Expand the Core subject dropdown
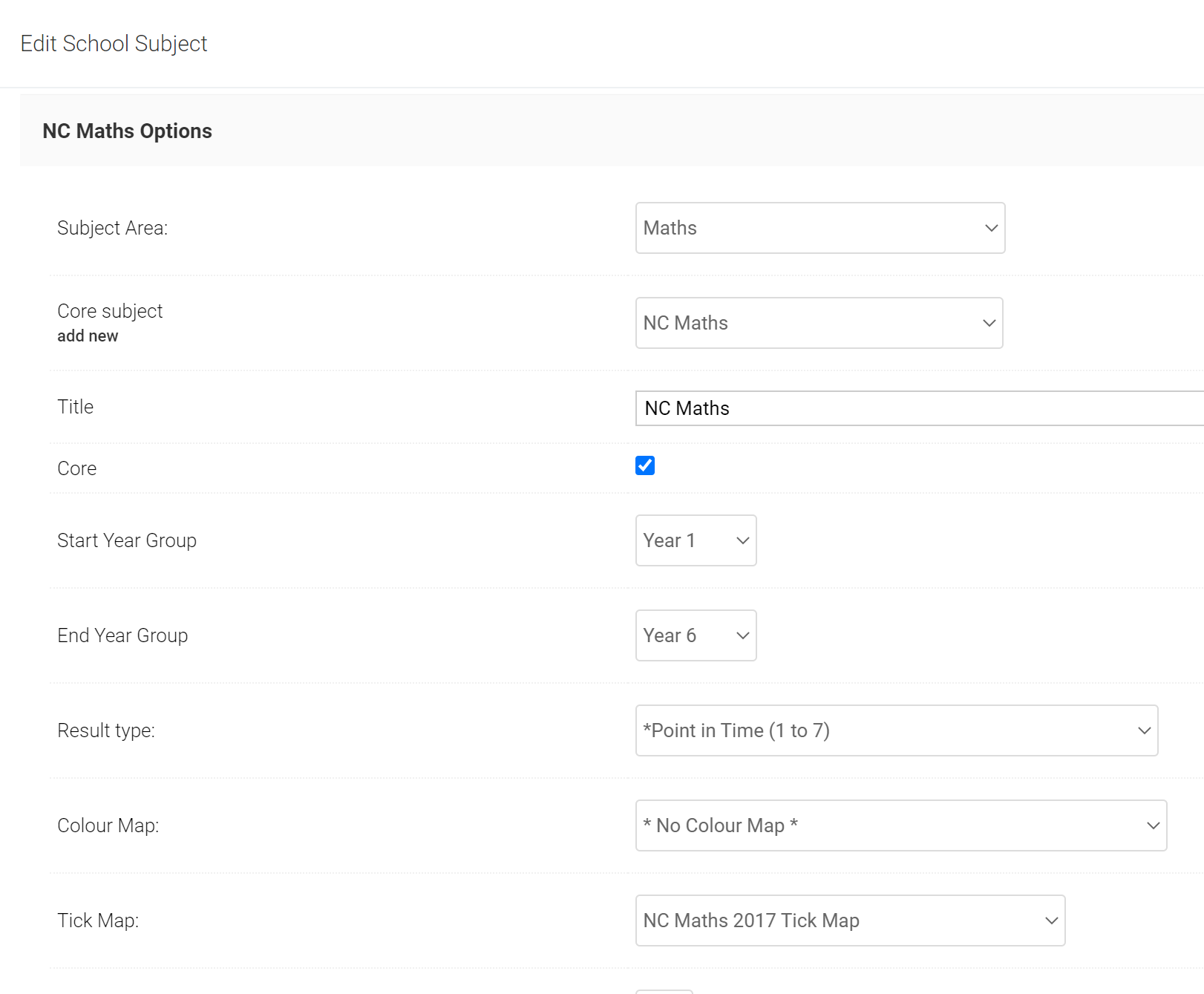 pyautogui.click(x=819, y=323)
